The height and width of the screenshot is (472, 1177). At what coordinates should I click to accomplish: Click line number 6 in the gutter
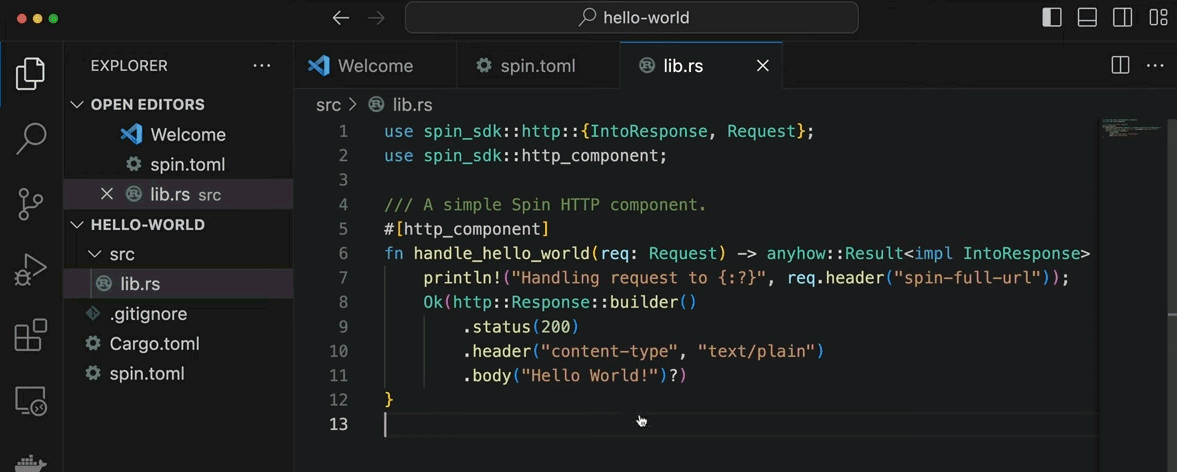click(343, 254)
